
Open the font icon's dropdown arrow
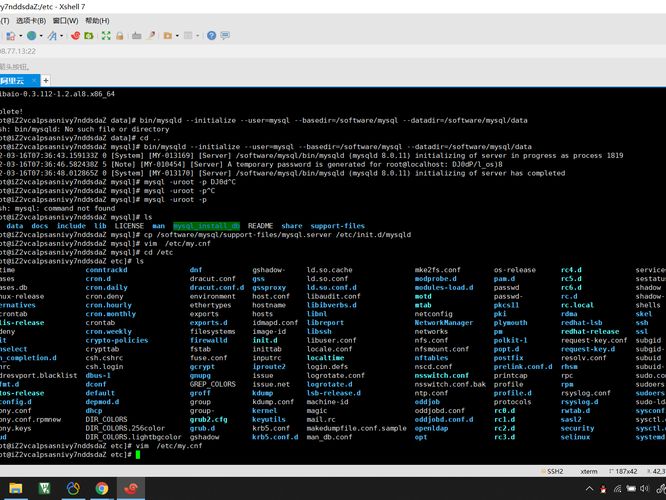(61, 36)
